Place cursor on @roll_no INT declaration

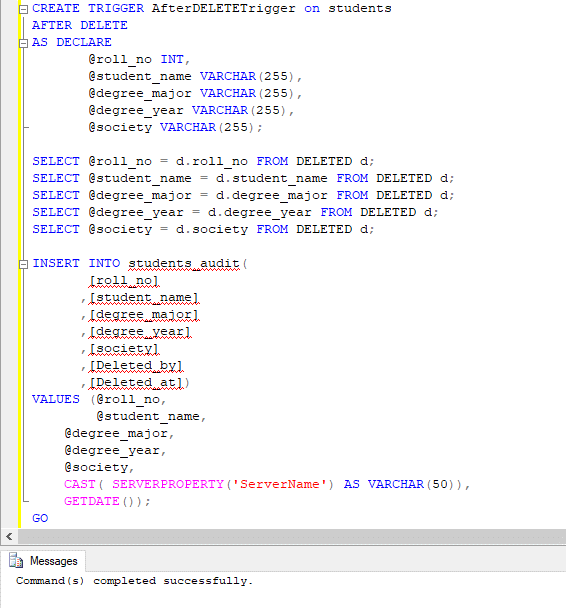click(139, 59)
